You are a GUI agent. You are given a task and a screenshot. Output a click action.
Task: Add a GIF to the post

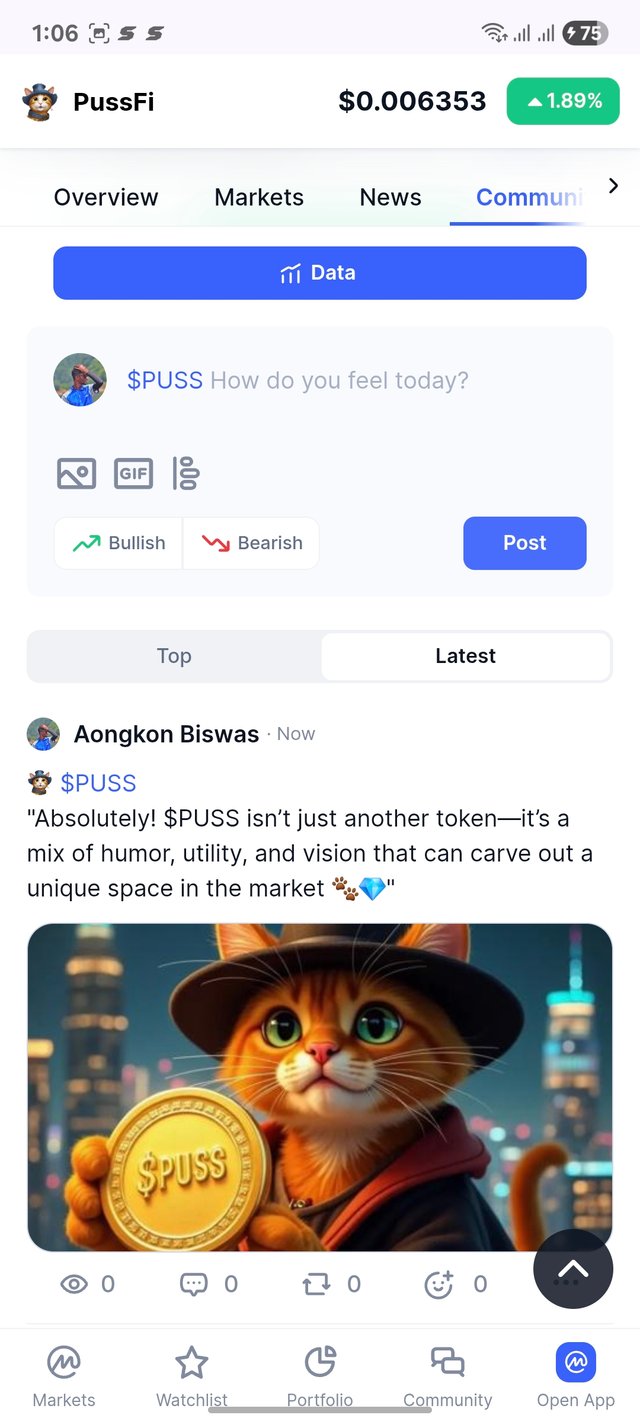coord(134,473)
